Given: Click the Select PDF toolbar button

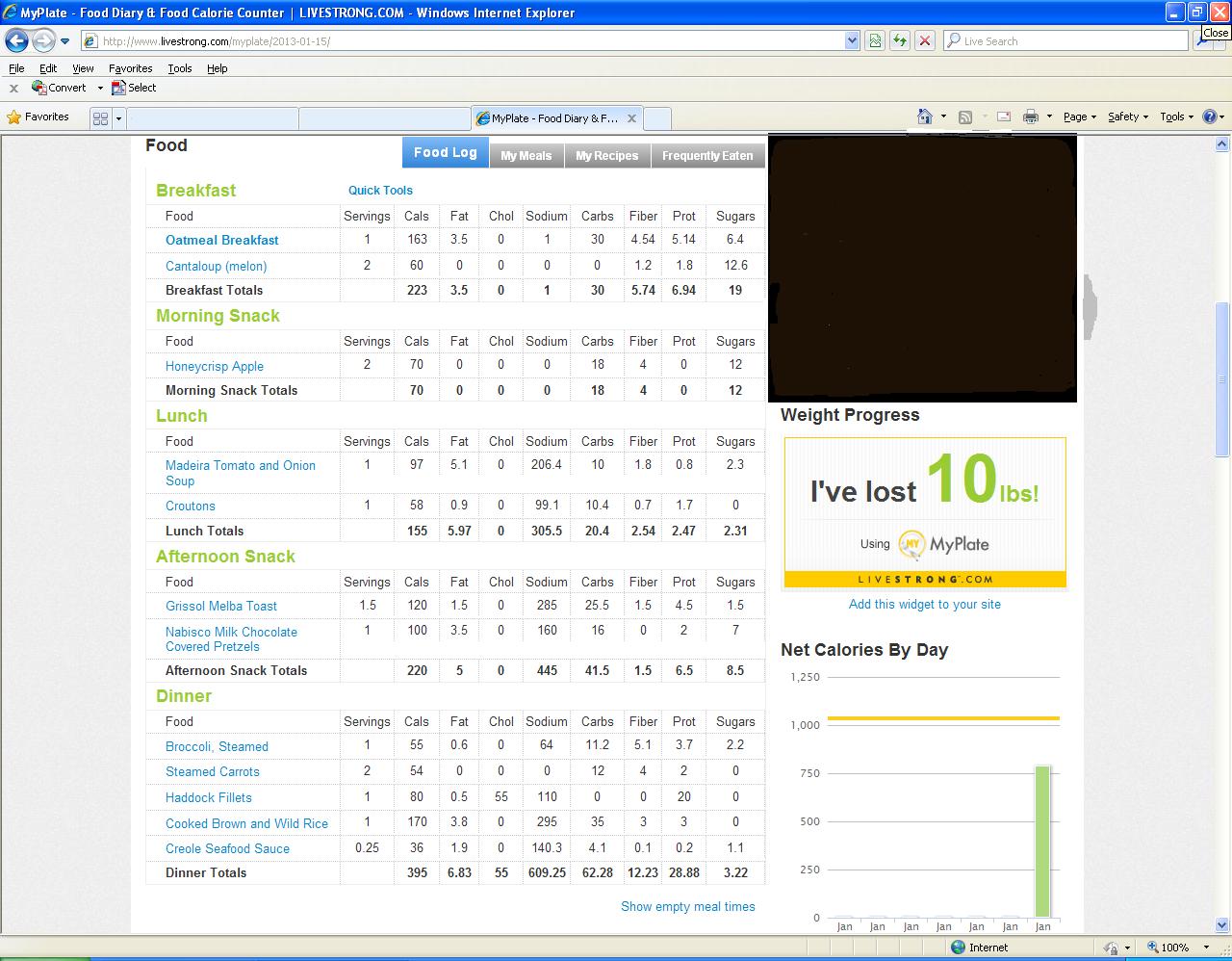Looking at the screenshot, I should pos(134,88).
